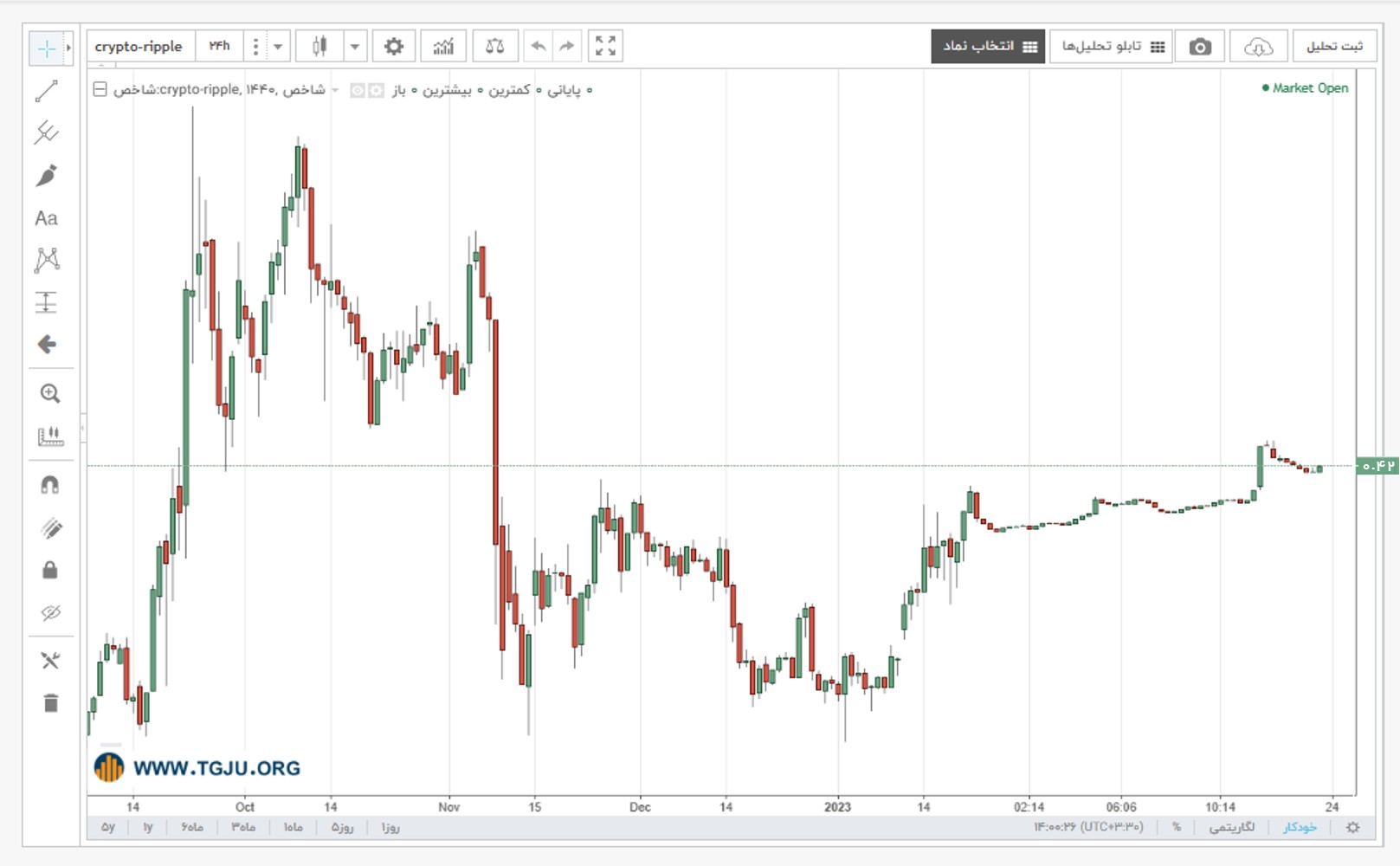The height and width of the screenshot is (866, 1400).
Task: Expand the chart style dropdown arrow
Action: point(355,46)
